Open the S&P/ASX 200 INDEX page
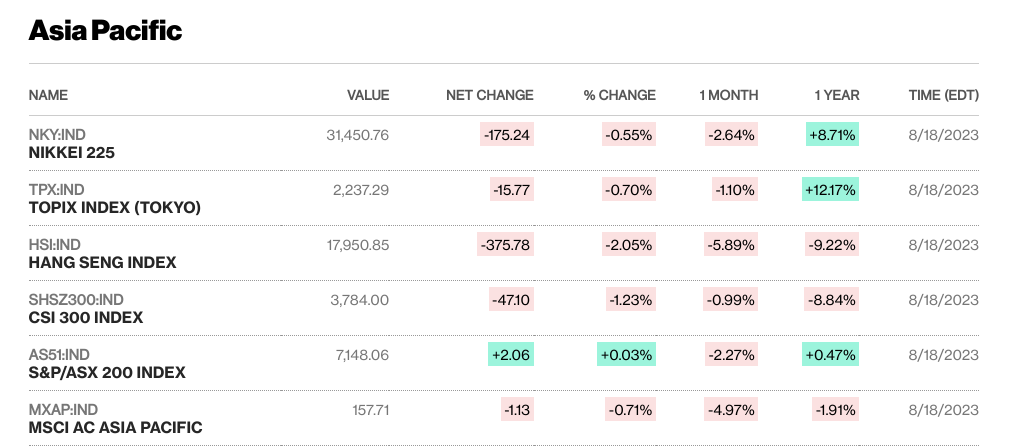Screen dimensions: 1012x448 (x=106, y=372)
